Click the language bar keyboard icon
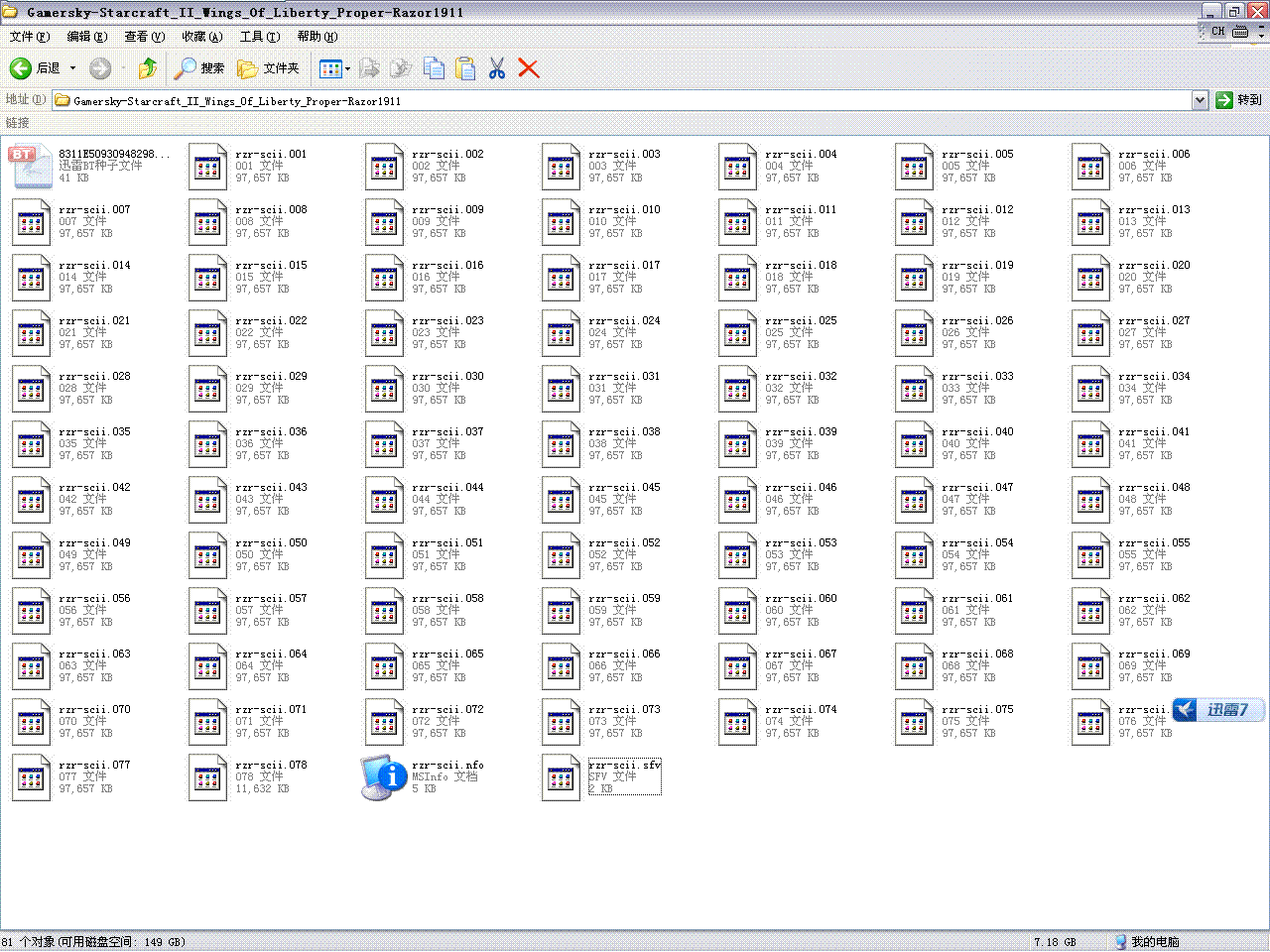1270x952 pixels. [1240, 32]
